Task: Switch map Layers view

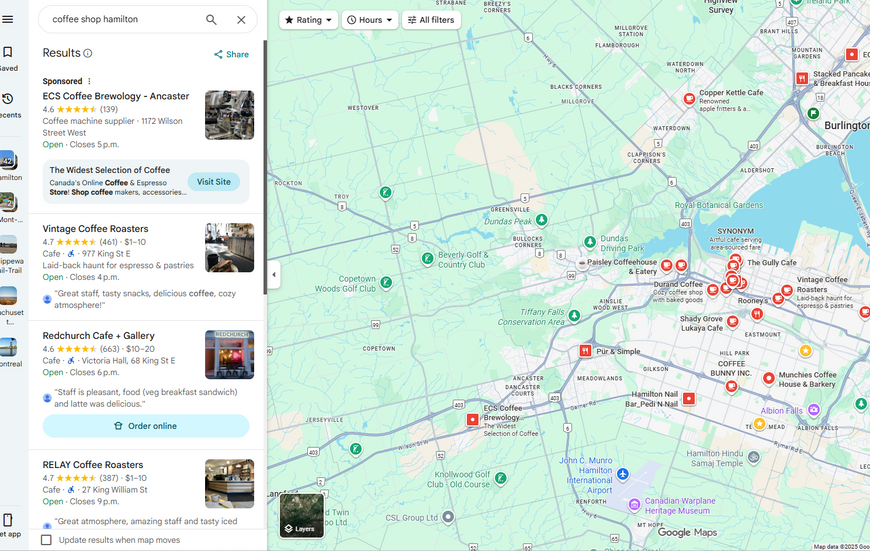Action: click(302, 515)
